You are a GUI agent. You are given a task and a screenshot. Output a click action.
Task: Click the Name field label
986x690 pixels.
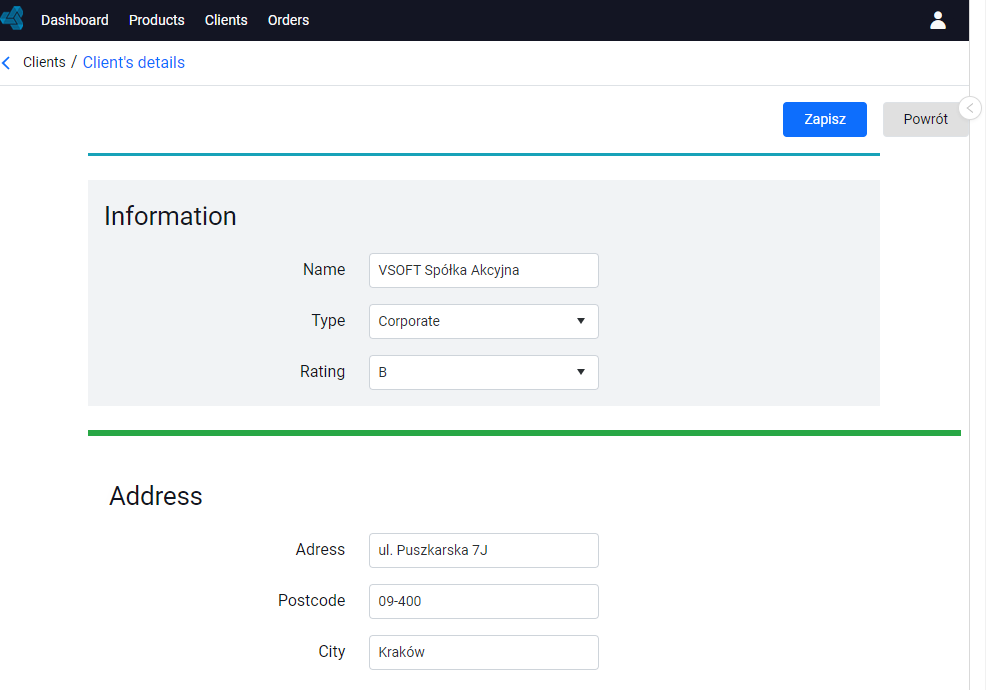click(324, 269)
